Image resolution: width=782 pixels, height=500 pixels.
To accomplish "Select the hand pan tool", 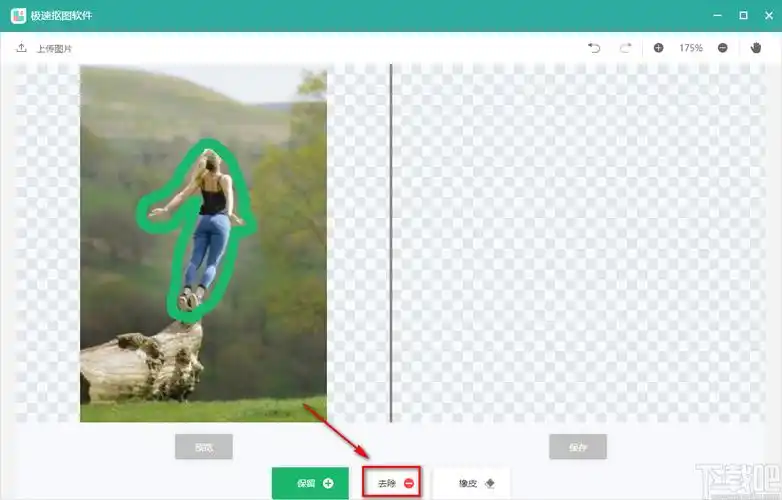I will pyautogui.click(x=757, y=48).
